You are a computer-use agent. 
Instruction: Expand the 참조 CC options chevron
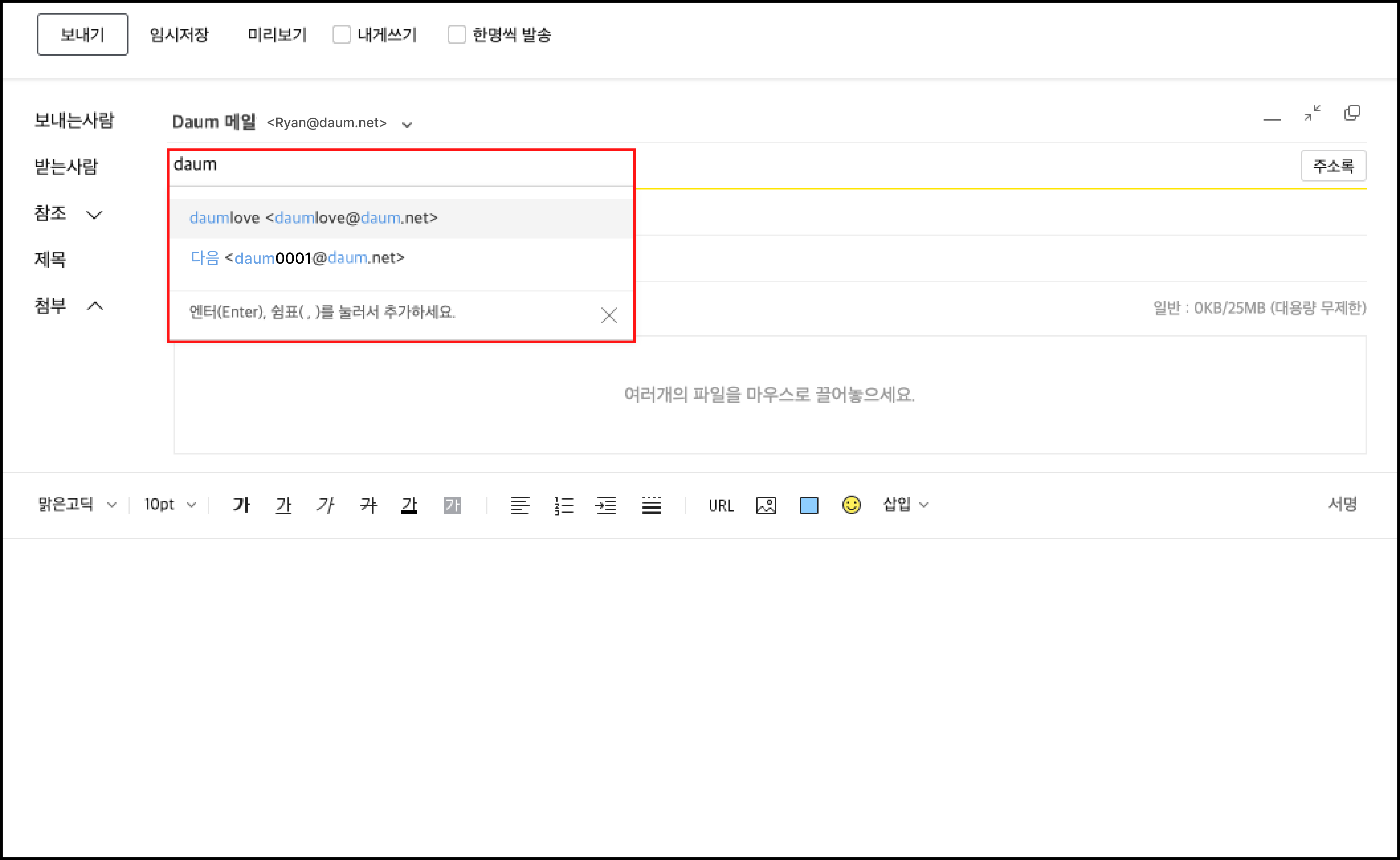click(x=94, y=214)
